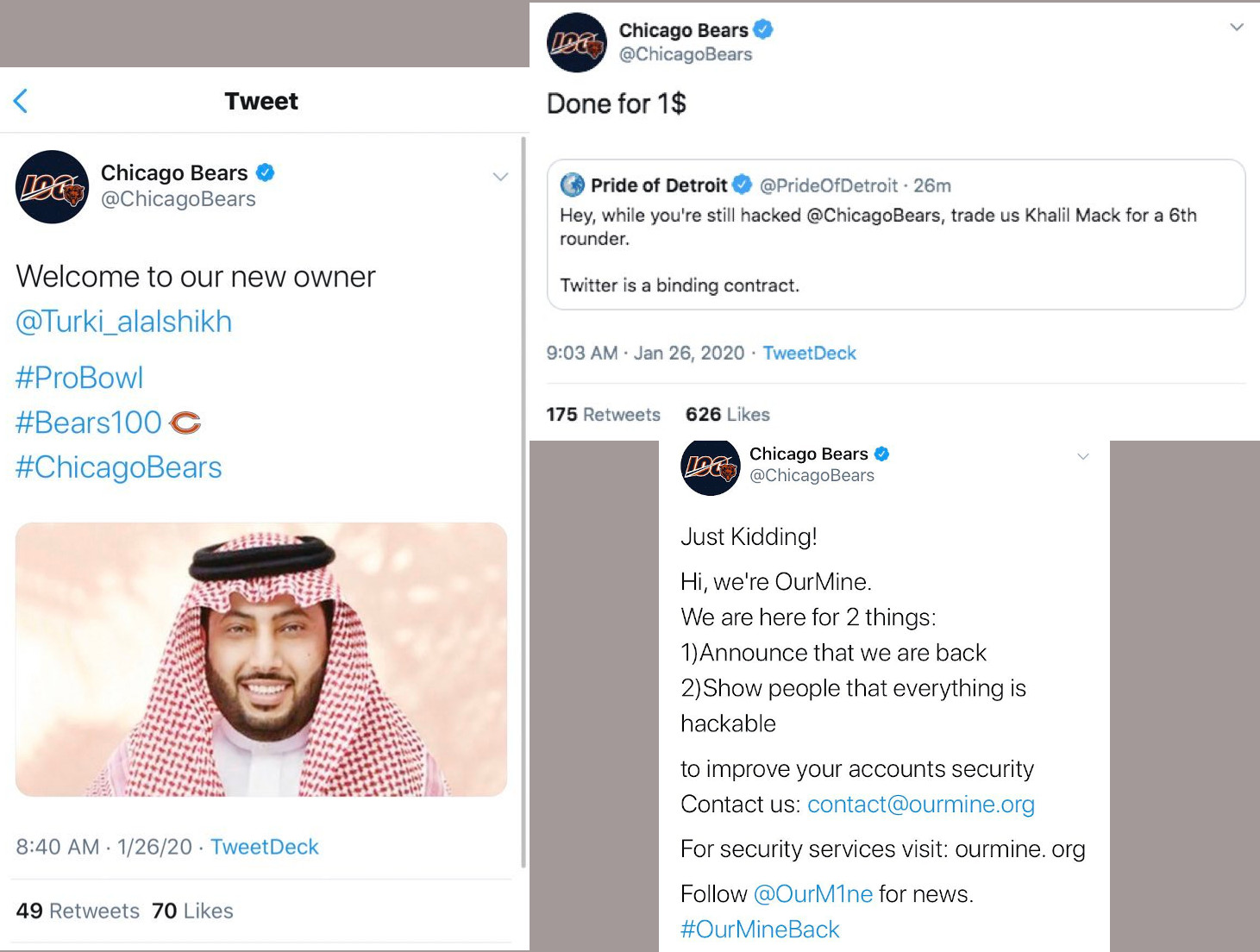Viewport: 1260px width, 952px height.
Task: Open the #ChicagoBears hashtag
Action: [x=119, y=467]
